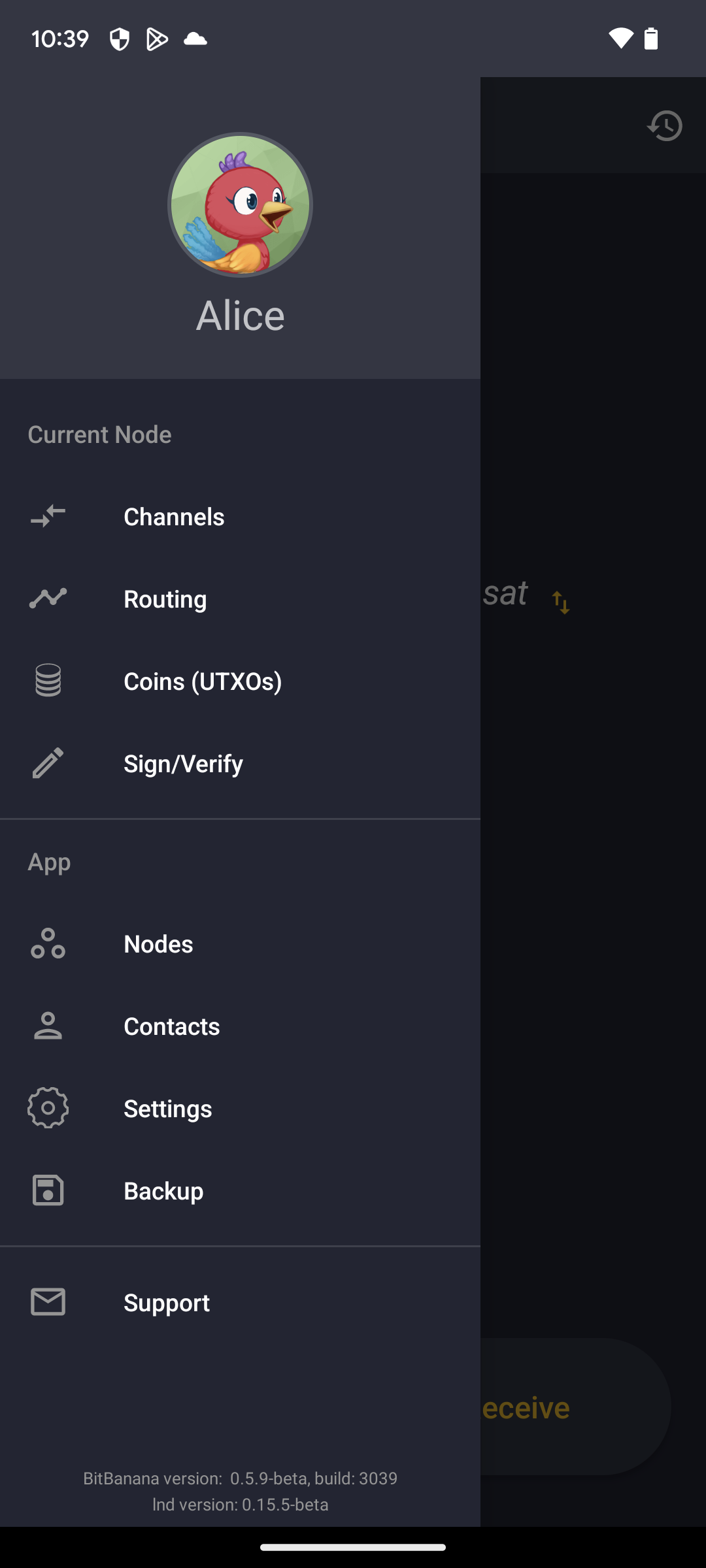Go to Sign/Verify
Viewport: 706px width, 1568px height.
pos(183,764)
